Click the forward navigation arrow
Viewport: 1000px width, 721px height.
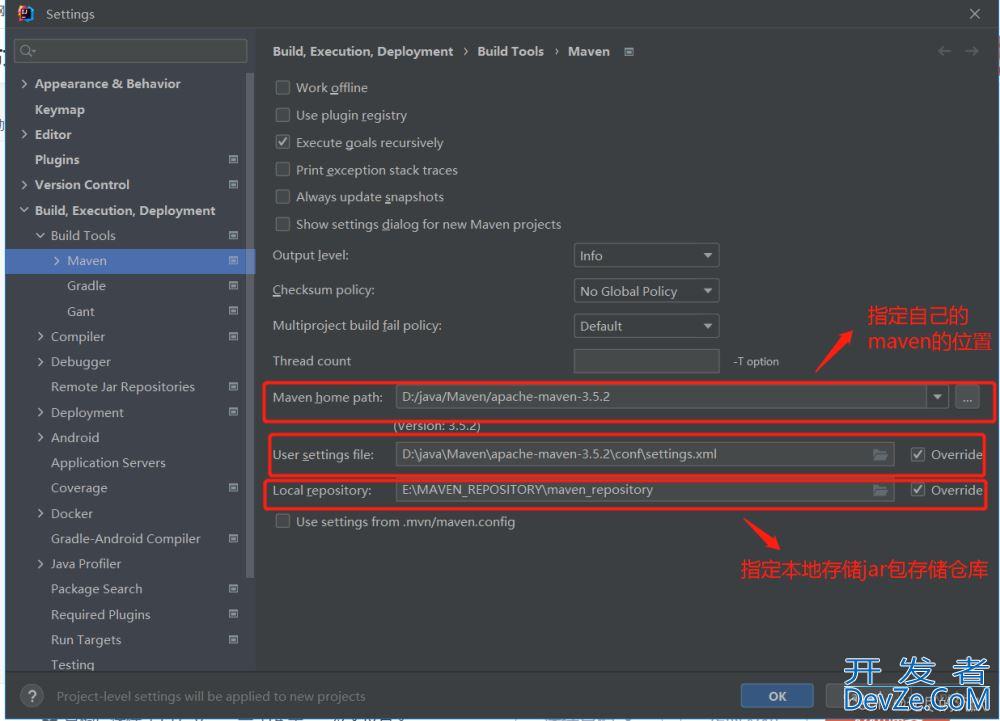pyautogui.click(x=971, y=51)
